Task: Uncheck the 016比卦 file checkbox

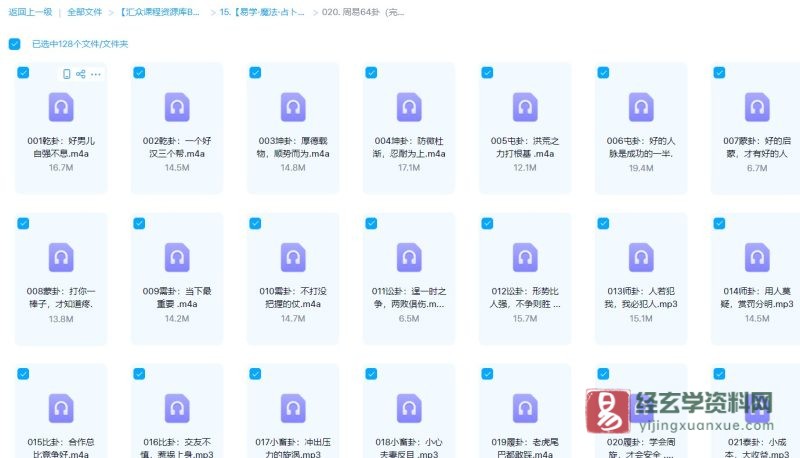Action: click(139, 374)
